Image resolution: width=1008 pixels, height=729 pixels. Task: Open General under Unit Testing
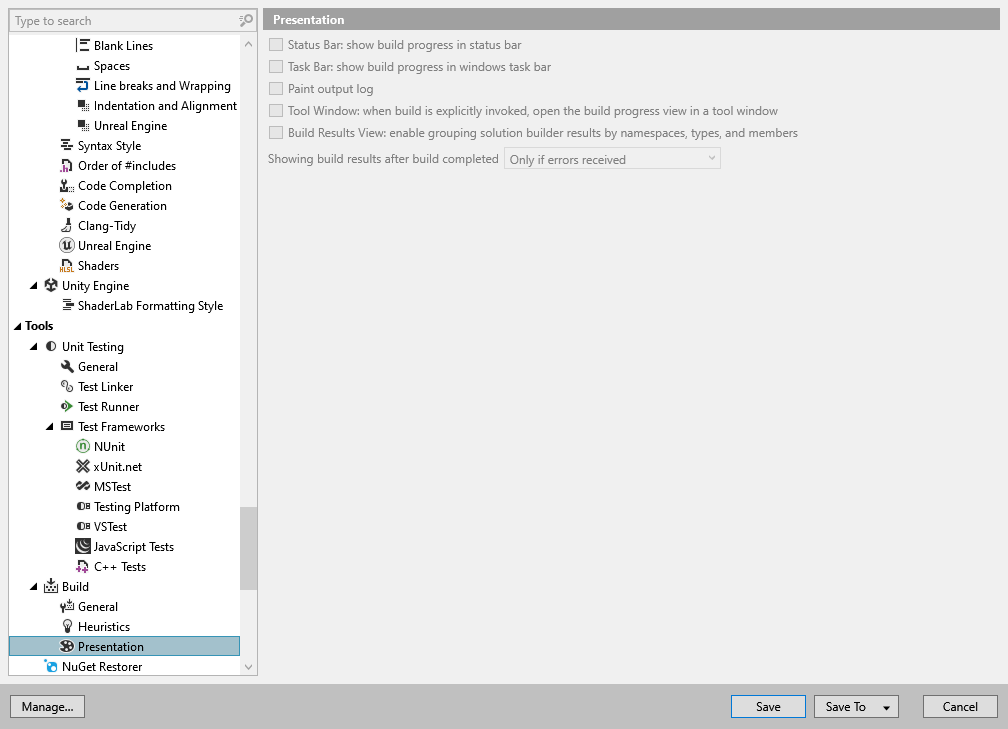98,366
